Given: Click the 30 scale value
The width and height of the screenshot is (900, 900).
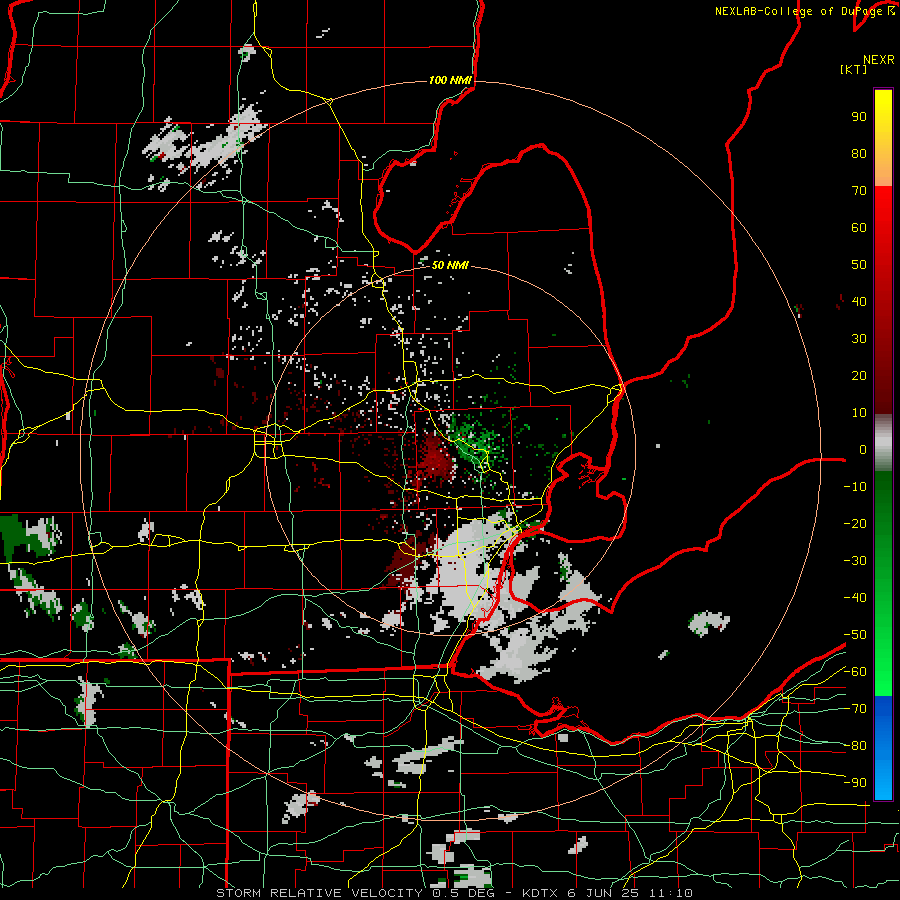Looking at the screenshot, I should coord(859,339).
